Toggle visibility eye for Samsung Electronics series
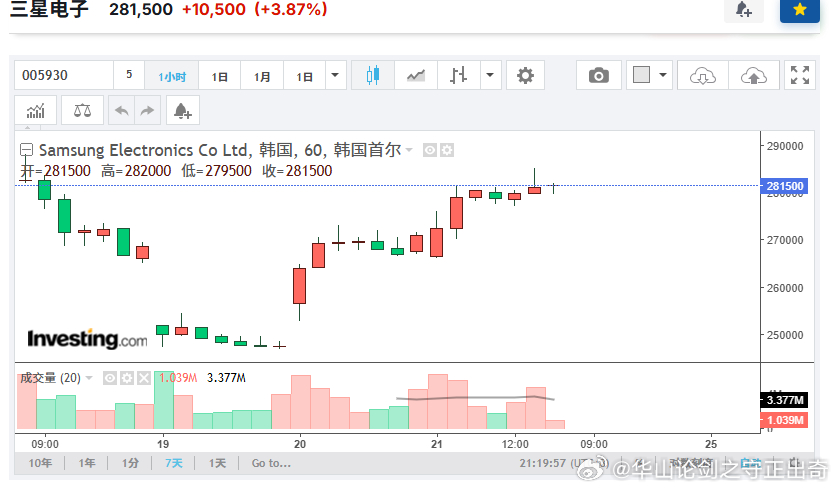 coord(430,151)
